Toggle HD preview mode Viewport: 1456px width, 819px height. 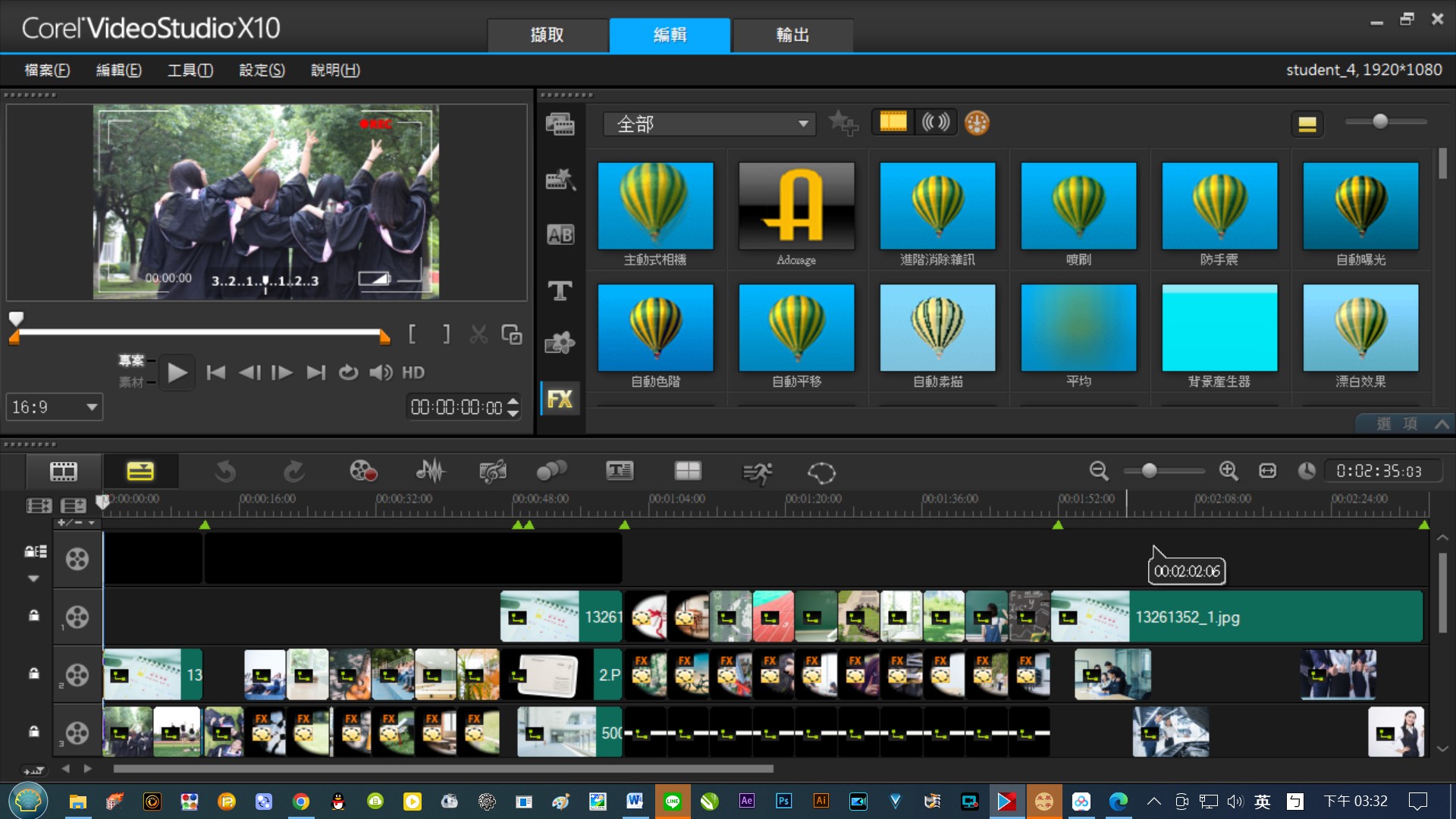413,372
